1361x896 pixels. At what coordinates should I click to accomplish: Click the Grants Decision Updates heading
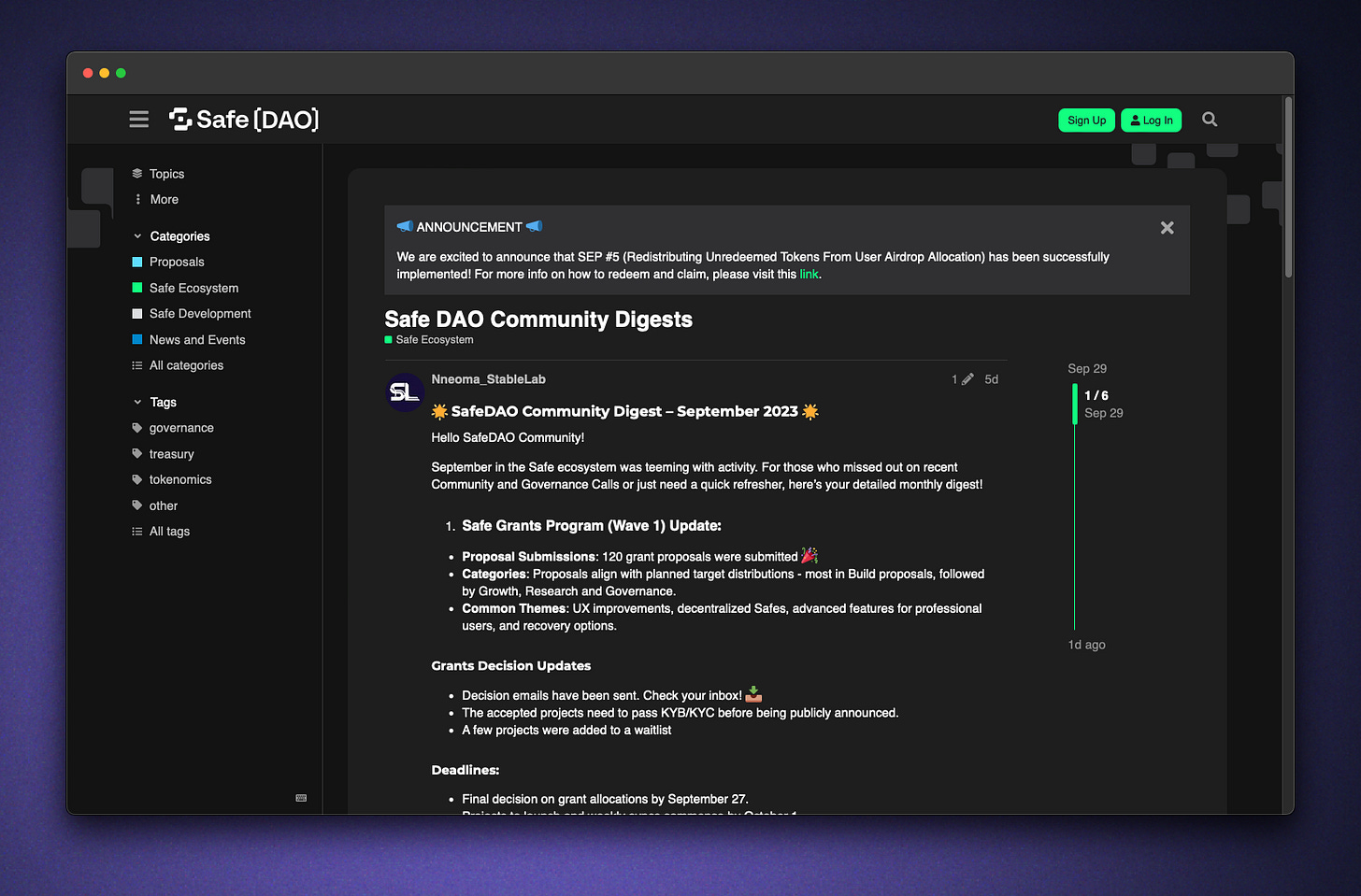click(x=511, y=666)
